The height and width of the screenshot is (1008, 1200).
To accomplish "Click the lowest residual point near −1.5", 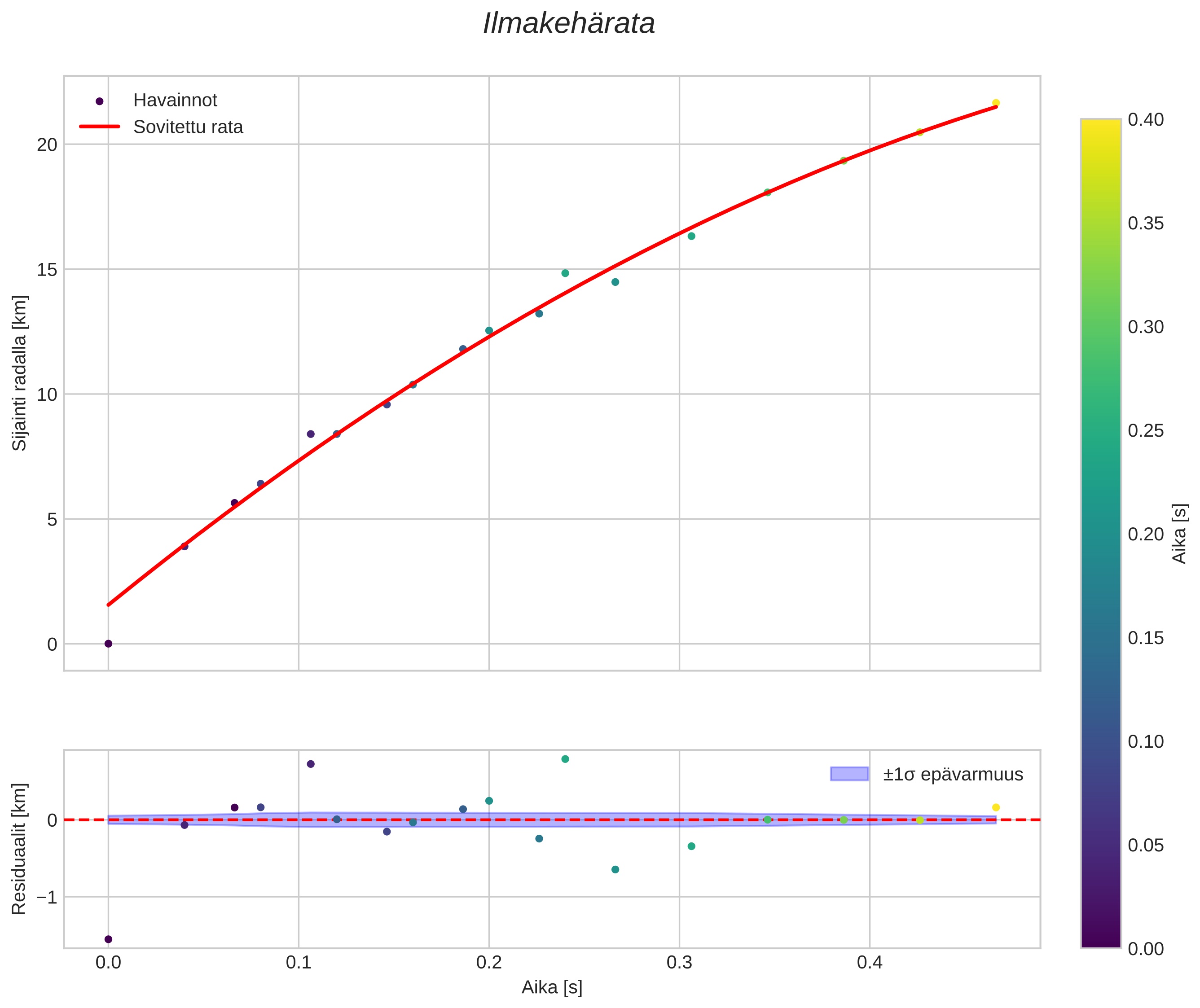I will [108, 939].
